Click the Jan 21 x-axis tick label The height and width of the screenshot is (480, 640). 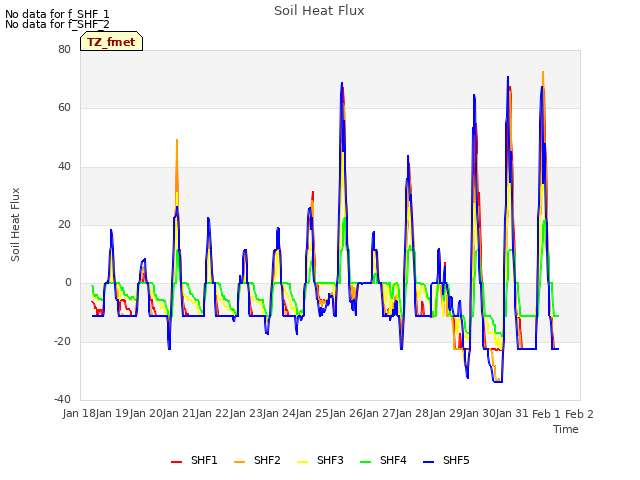point(179,413)
